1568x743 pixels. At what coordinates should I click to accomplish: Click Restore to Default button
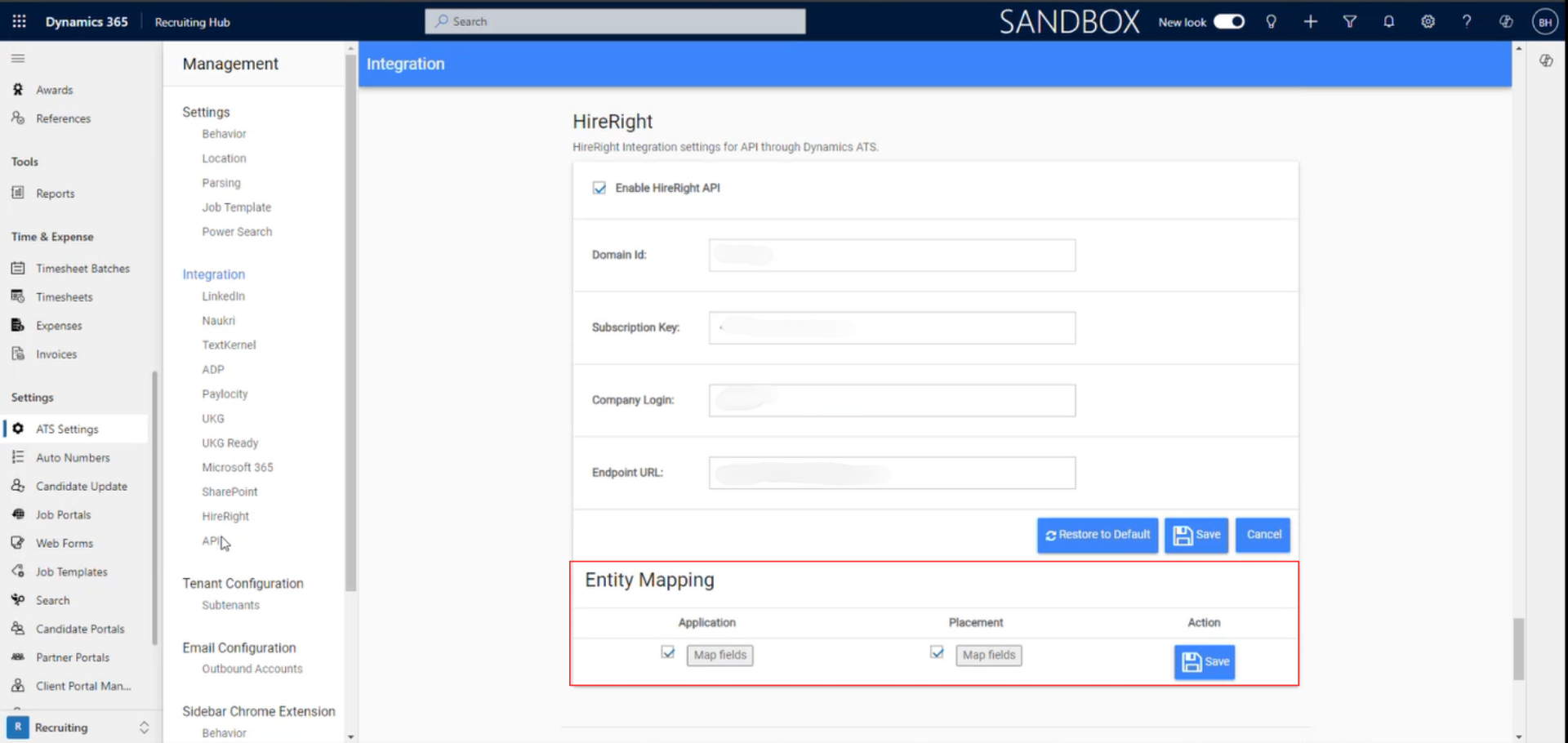1097,536
